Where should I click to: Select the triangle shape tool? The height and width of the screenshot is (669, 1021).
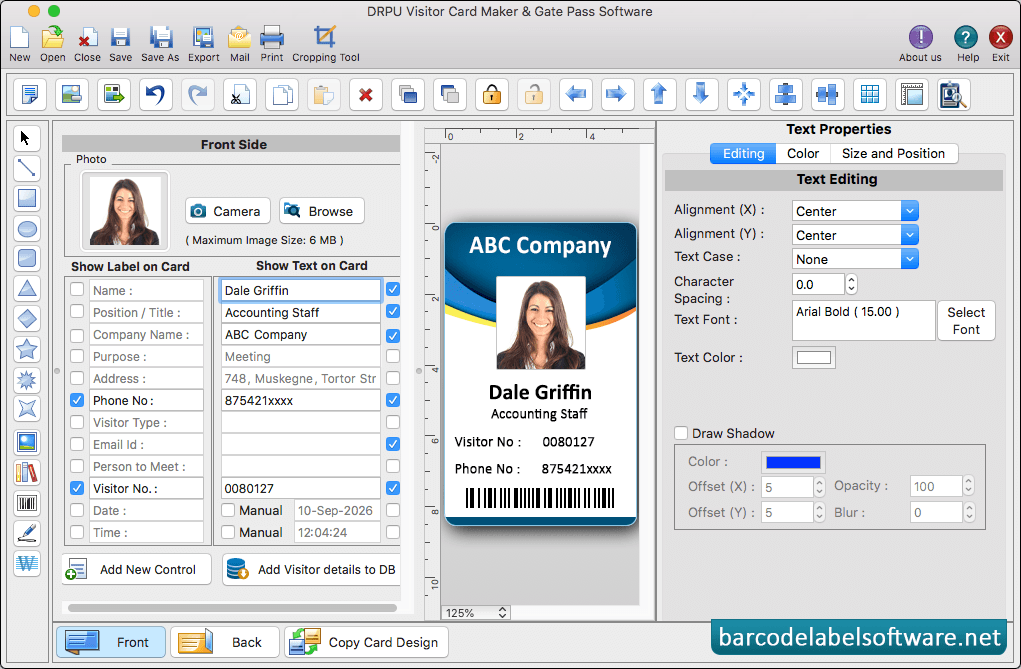click(26, 289)
